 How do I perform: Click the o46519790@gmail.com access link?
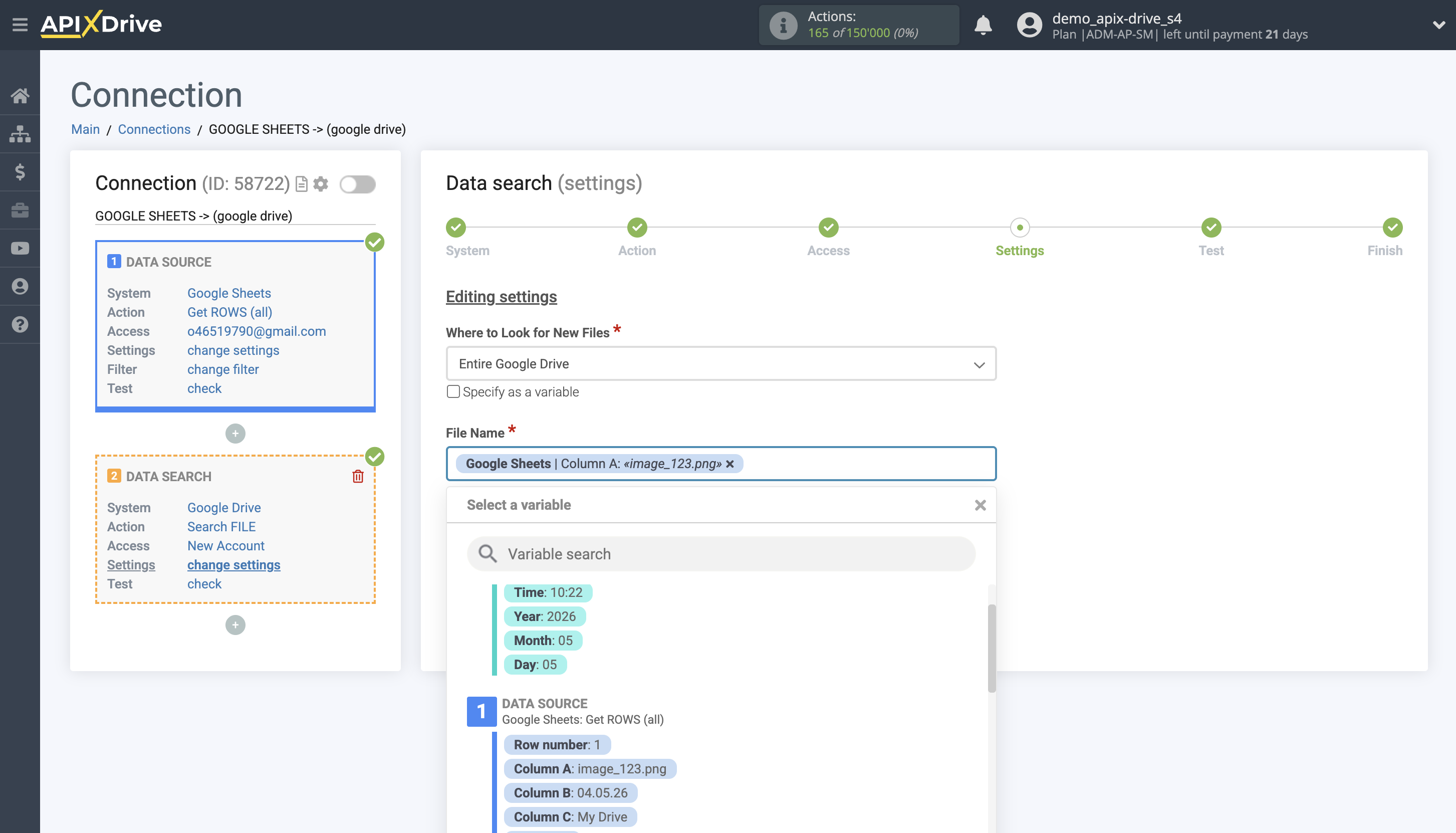[256, 331]
